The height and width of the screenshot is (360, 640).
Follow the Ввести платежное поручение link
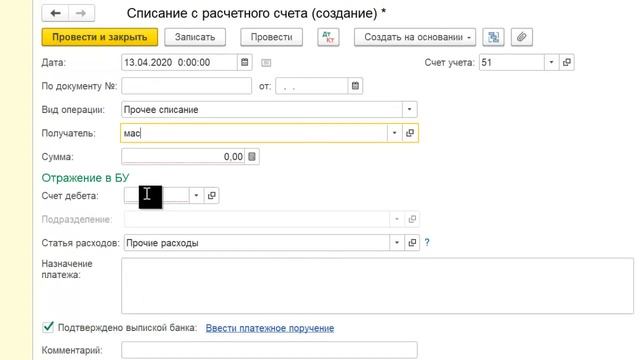click(x=270, y=328)
